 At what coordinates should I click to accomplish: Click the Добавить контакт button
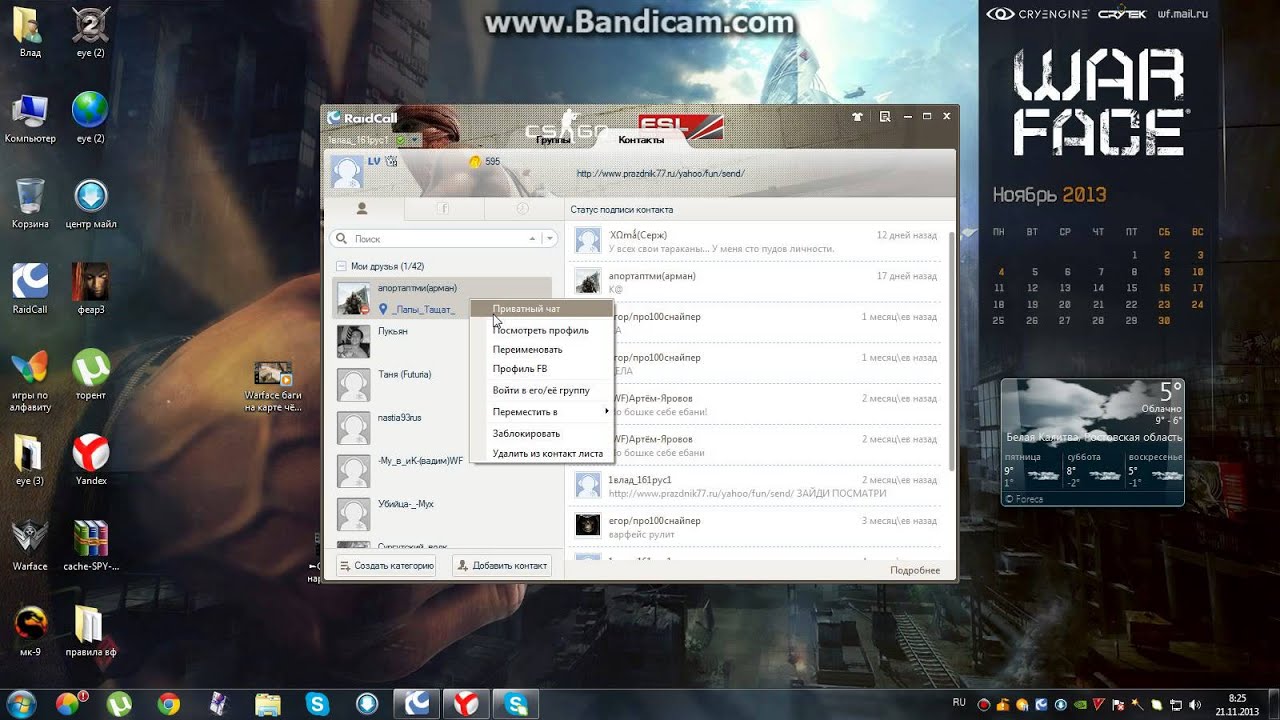[502, 566]
